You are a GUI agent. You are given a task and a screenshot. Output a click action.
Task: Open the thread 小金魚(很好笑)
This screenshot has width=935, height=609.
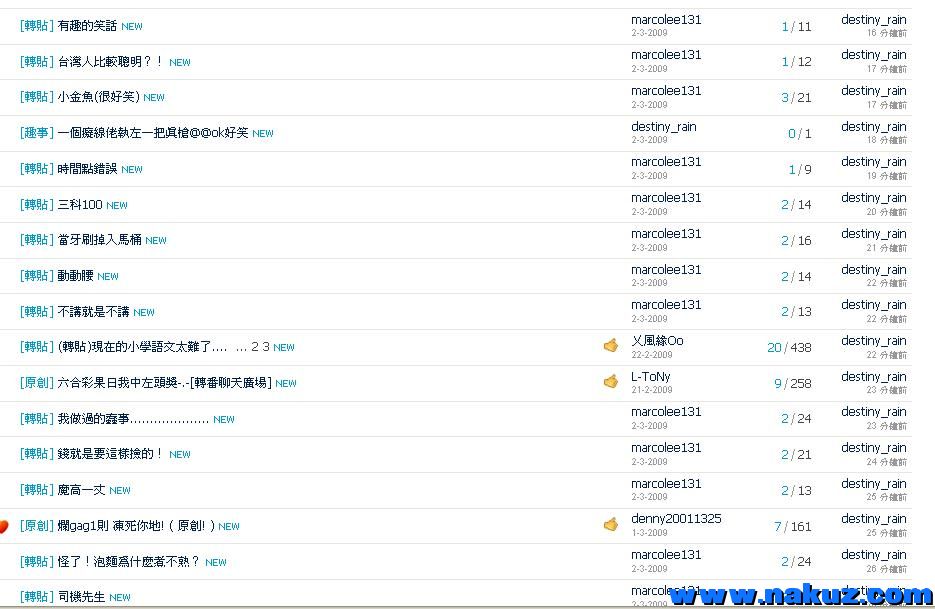[98, 97]
